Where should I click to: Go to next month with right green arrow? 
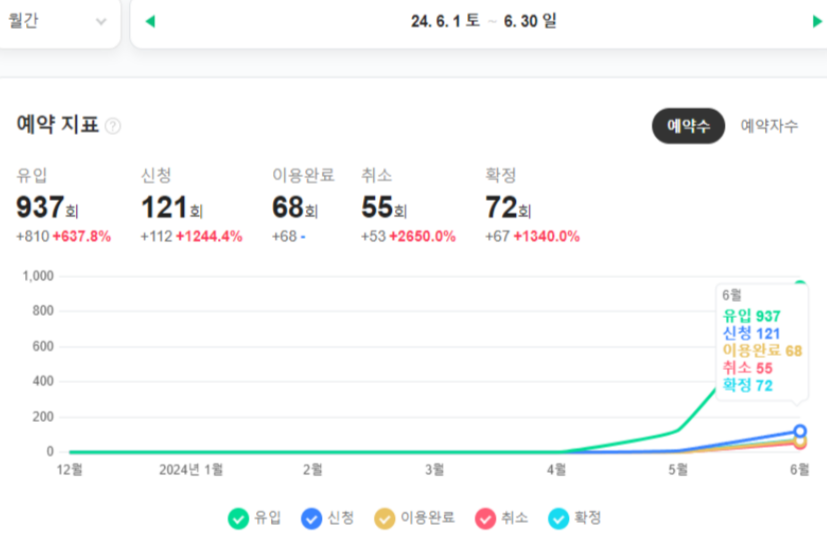click(817, 21)
